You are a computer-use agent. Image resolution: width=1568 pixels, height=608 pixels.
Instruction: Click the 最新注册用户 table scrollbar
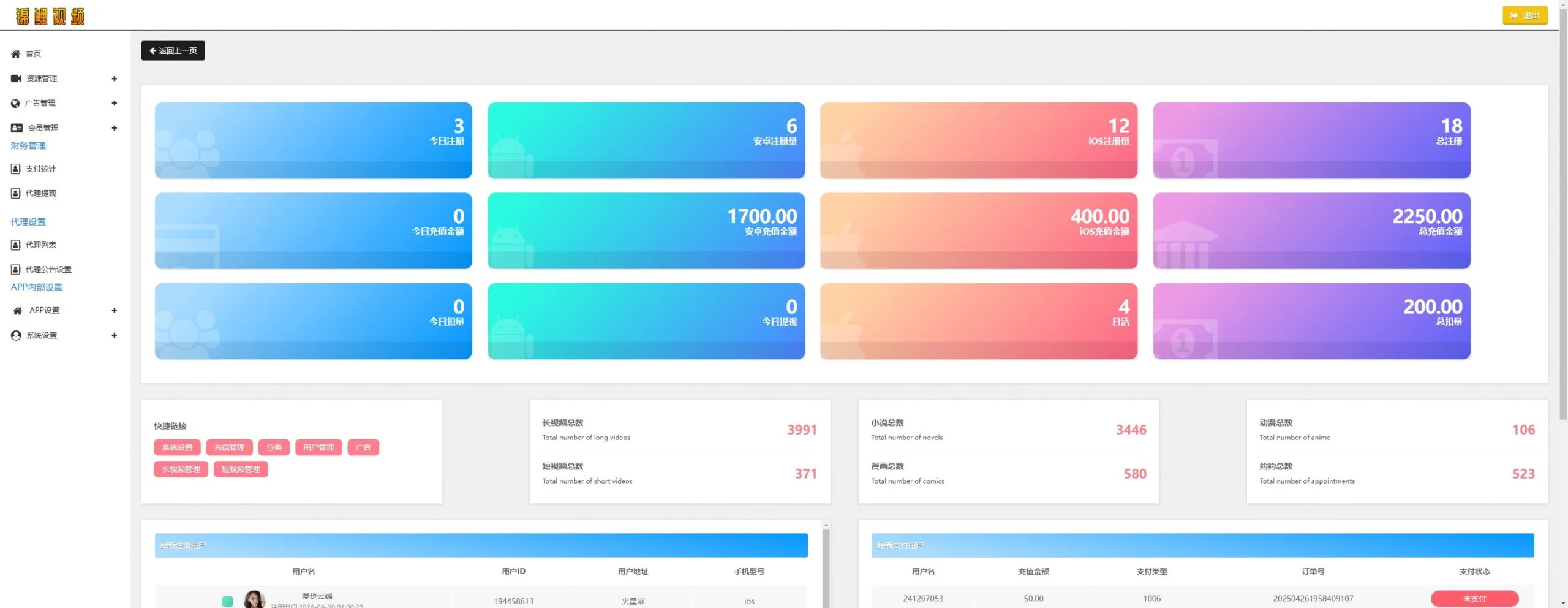pyautogui.click(x=826, y=567)
